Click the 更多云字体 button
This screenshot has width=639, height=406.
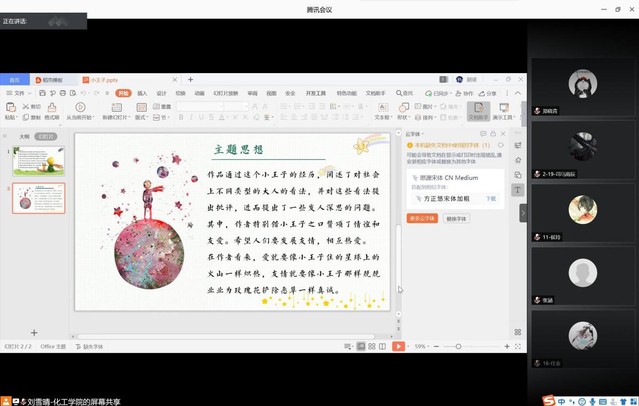pyautogui.click(x=422, y=218)
